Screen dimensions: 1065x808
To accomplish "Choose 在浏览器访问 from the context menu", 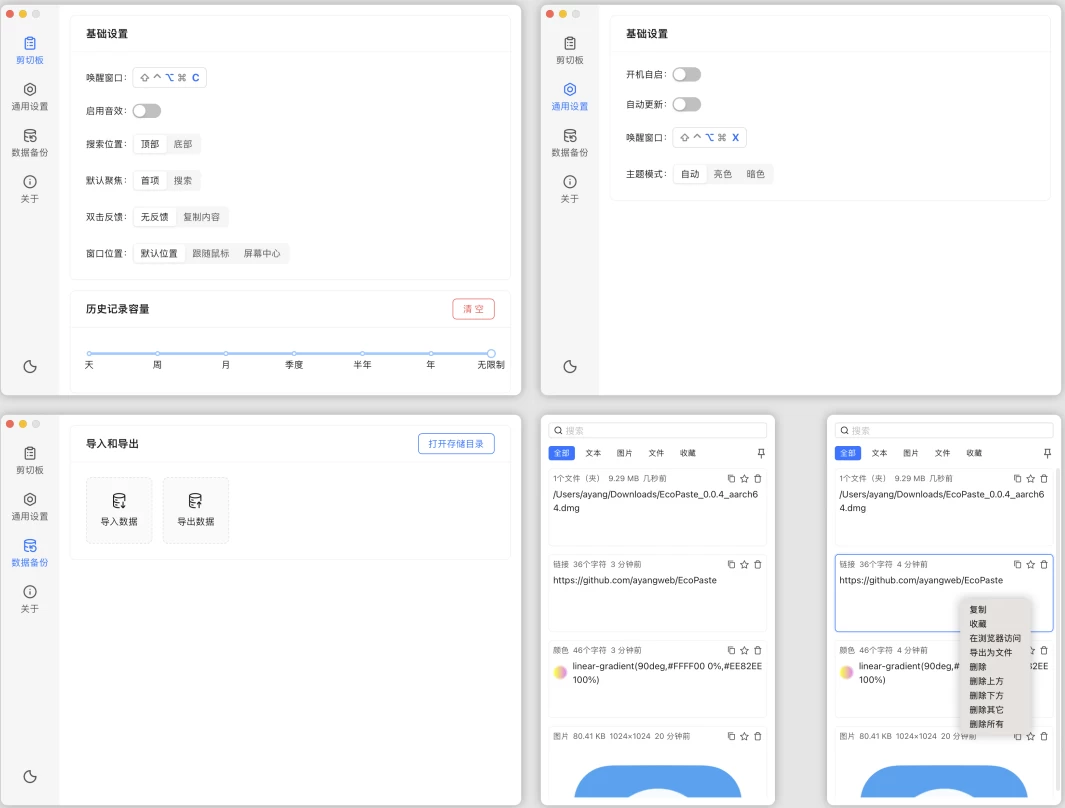I will tap(995, 638).
